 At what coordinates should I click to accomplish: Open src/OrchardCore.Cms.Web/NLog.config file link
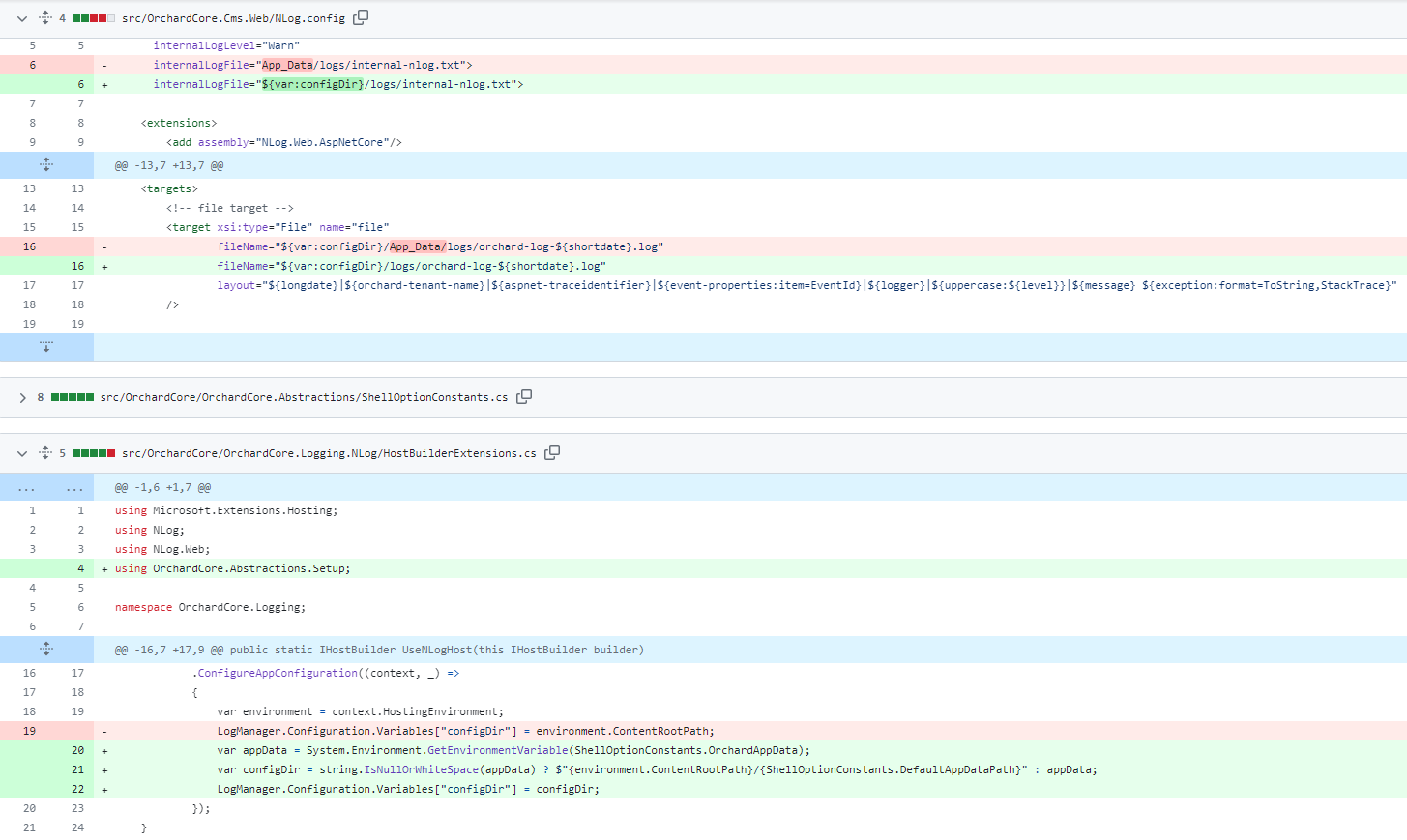point(233,18)
